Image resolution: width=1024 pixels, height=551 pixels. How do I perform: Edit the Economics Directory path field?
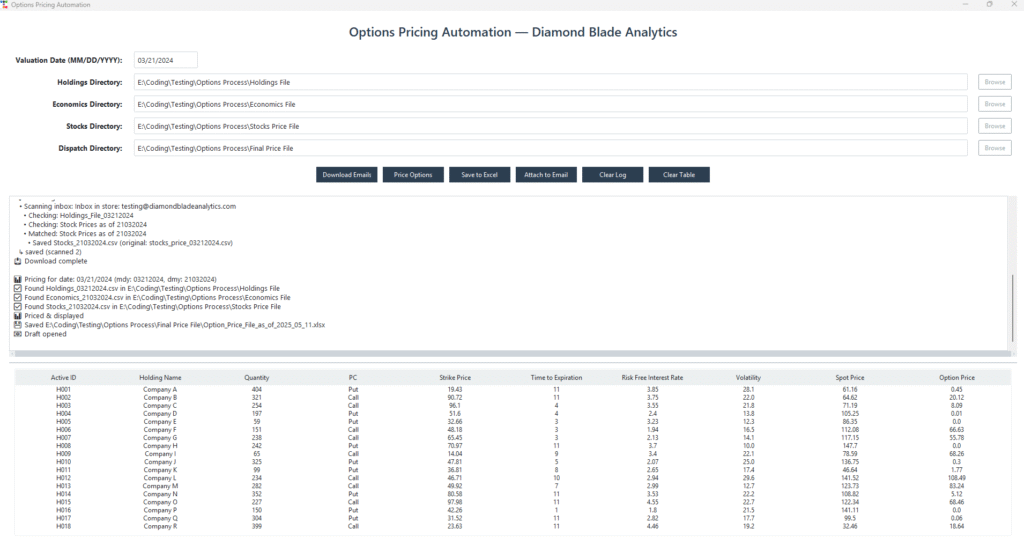pos(551,104)
